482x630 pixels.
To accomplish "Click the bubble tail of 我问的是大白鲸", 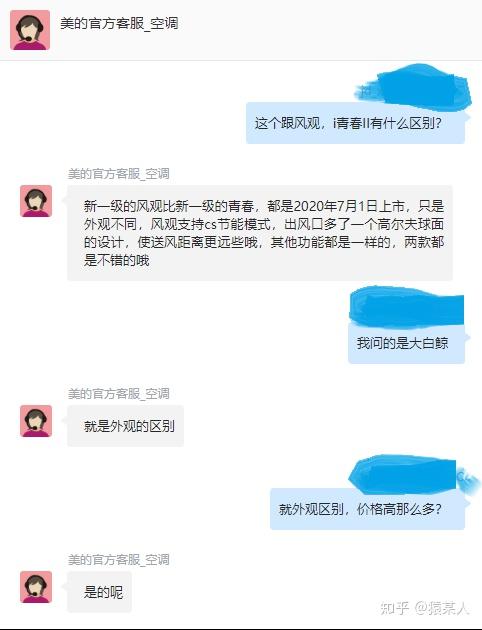I will (468, 338).
